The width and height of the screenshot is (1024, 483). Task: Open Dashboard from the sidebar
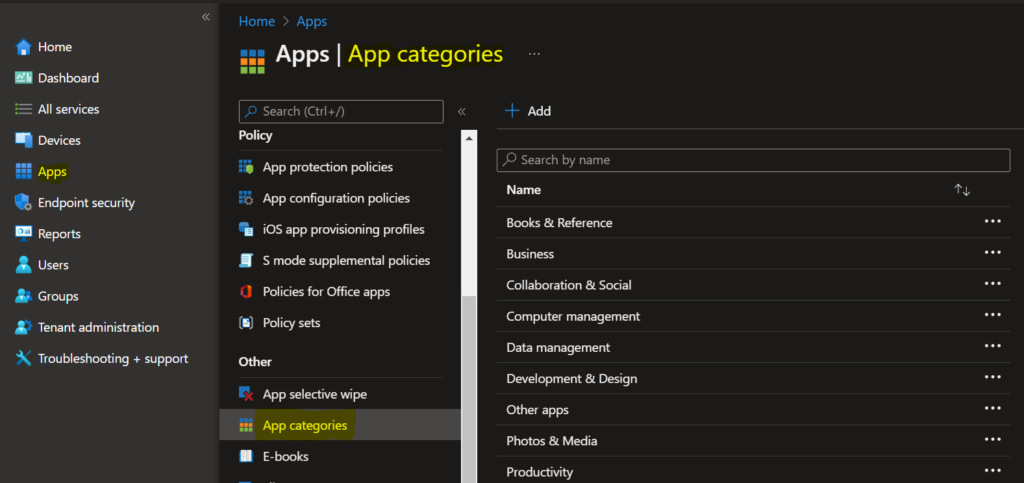tap(69, 78)
